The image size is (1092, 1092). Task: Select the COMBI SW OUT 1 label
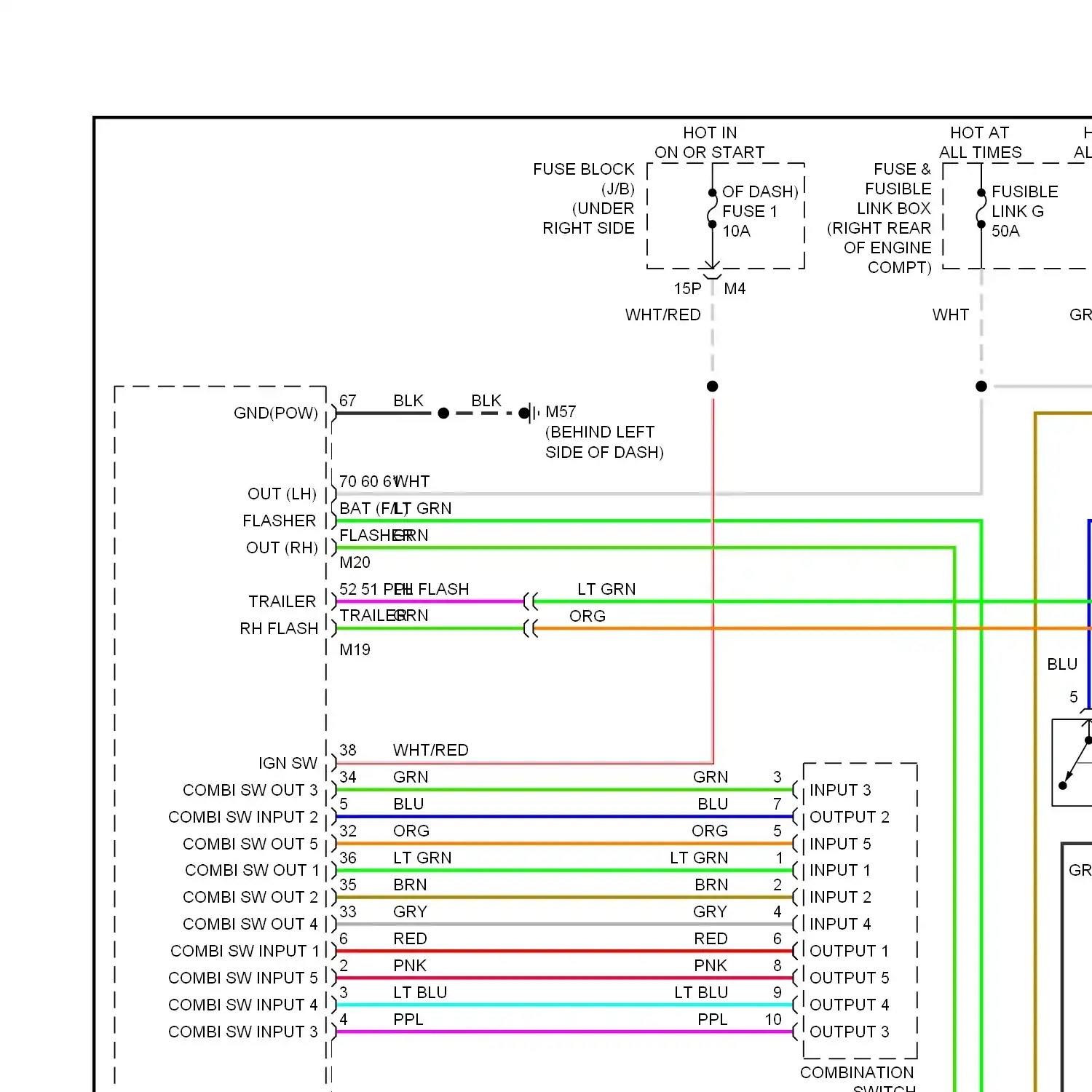click(x=252, y=871)
